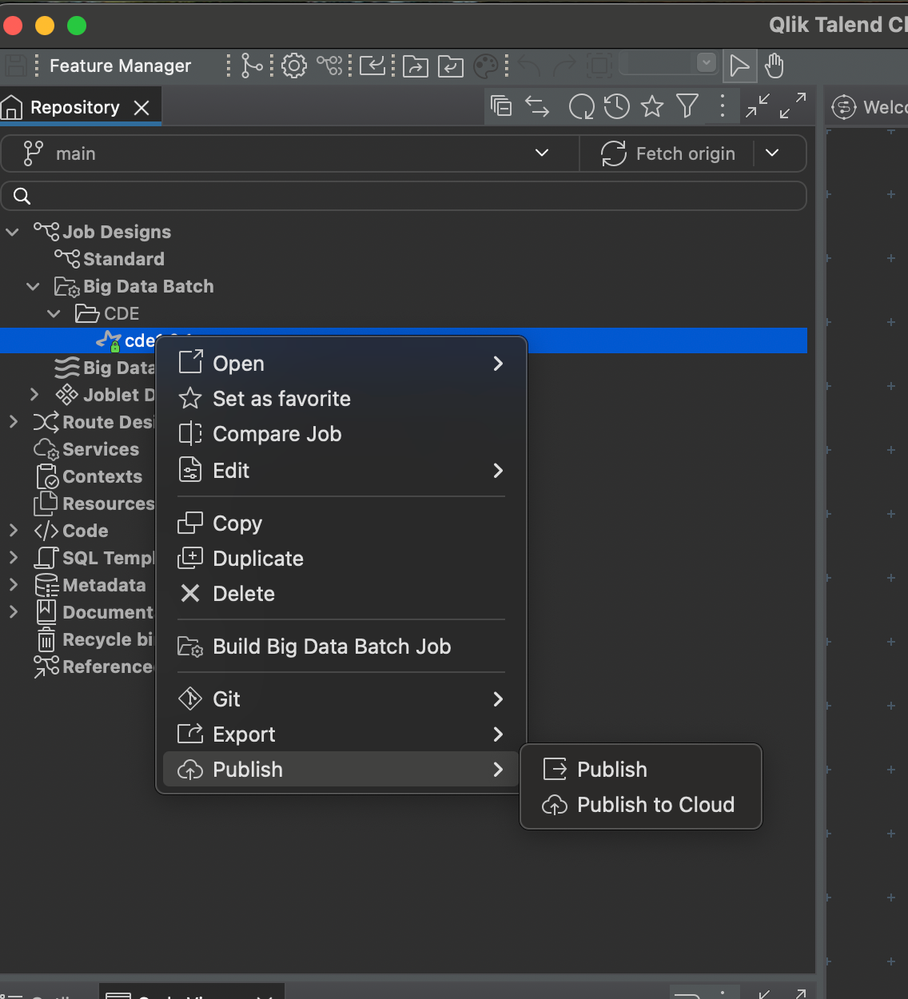The image size is (908, 999).
Task: Click the link with editor arrows icon
Action: pyautogui.click(x=537, y=106)
